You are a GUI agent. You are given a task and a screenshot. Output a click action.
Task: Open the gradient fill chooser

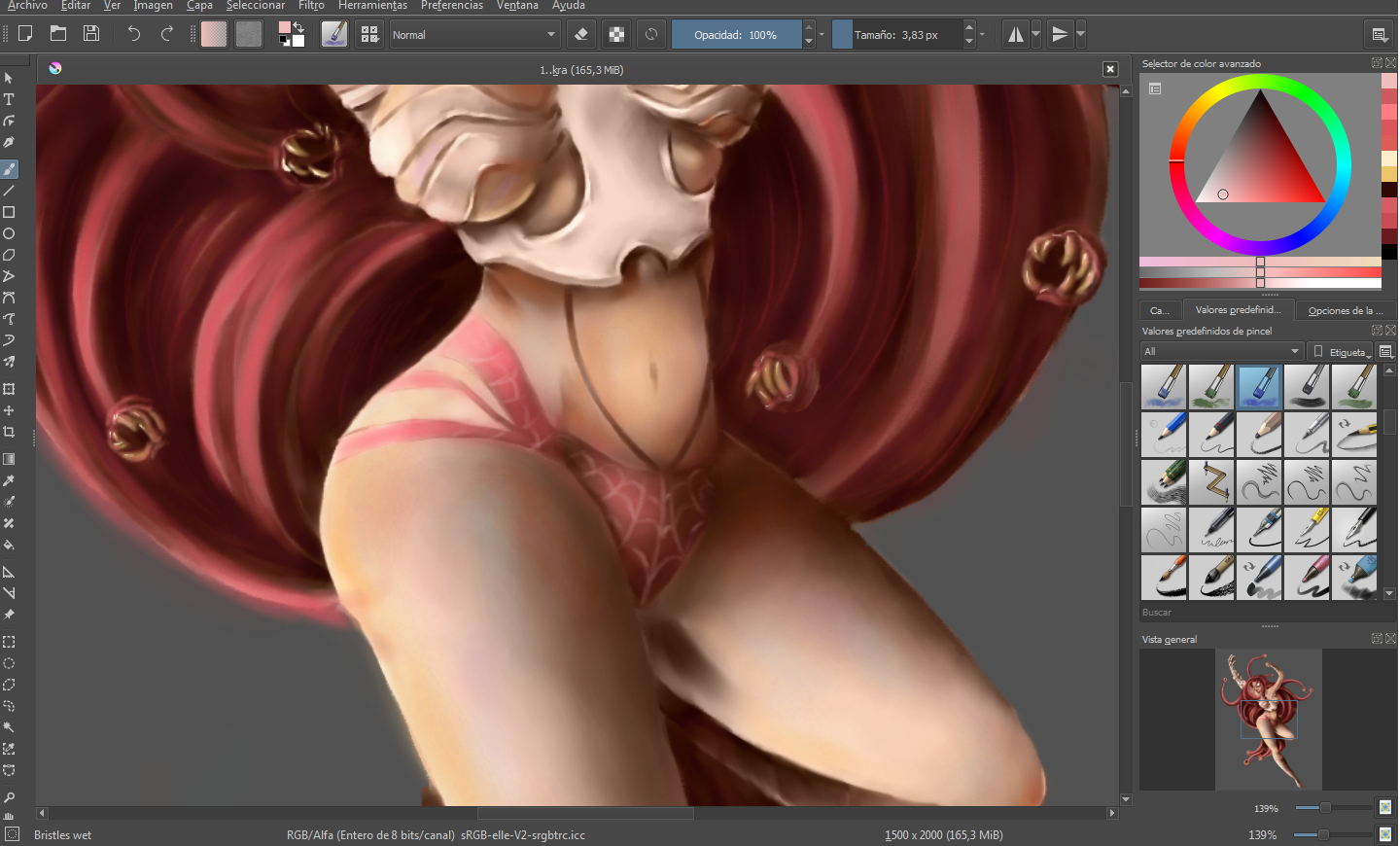[214, 34]
